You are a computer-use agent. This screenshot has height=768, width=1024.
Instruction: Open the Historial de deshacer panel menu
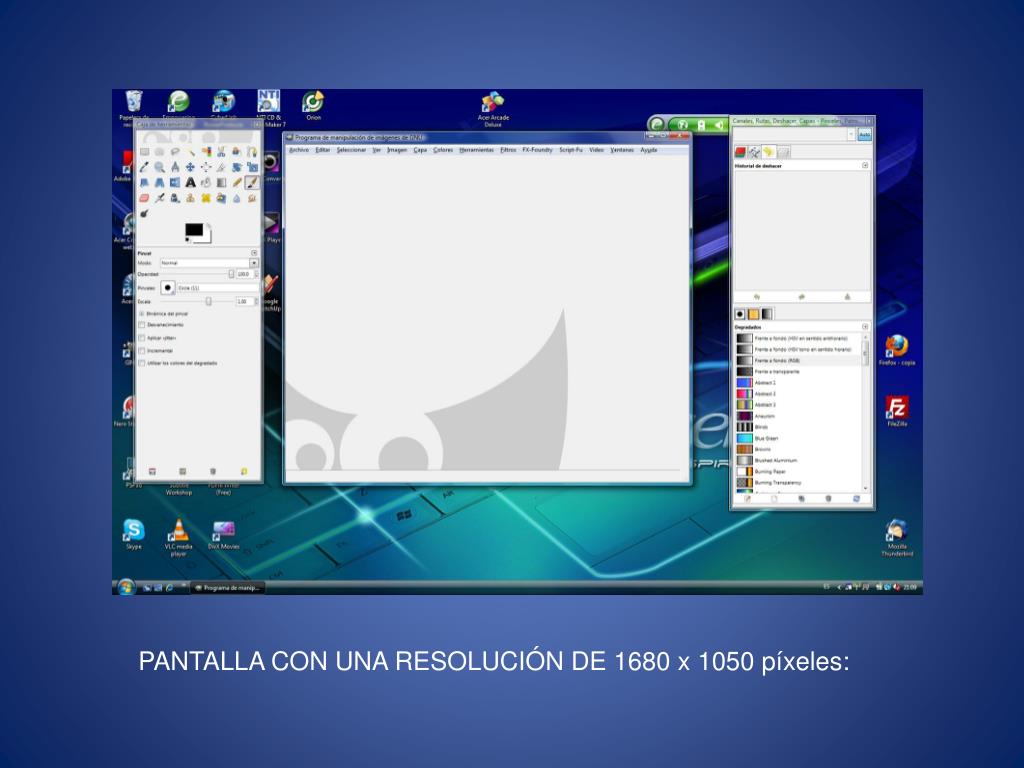pyautogui.click(x=865, y=165)
